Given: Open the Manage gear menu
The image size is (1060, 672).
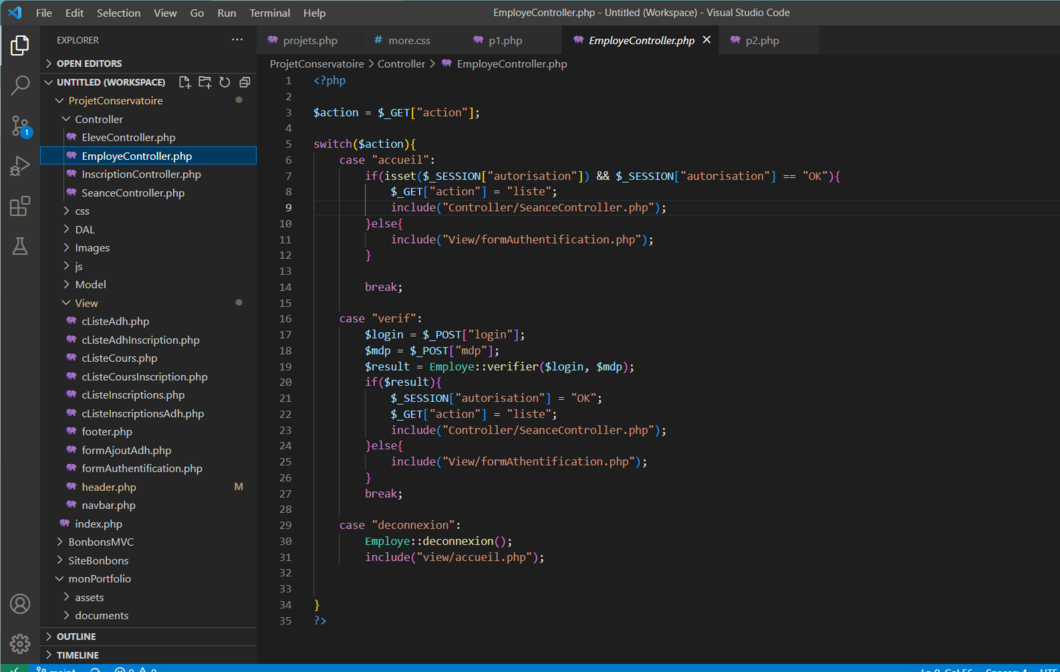Looking at the screenshot, I should tap(20, 644).
